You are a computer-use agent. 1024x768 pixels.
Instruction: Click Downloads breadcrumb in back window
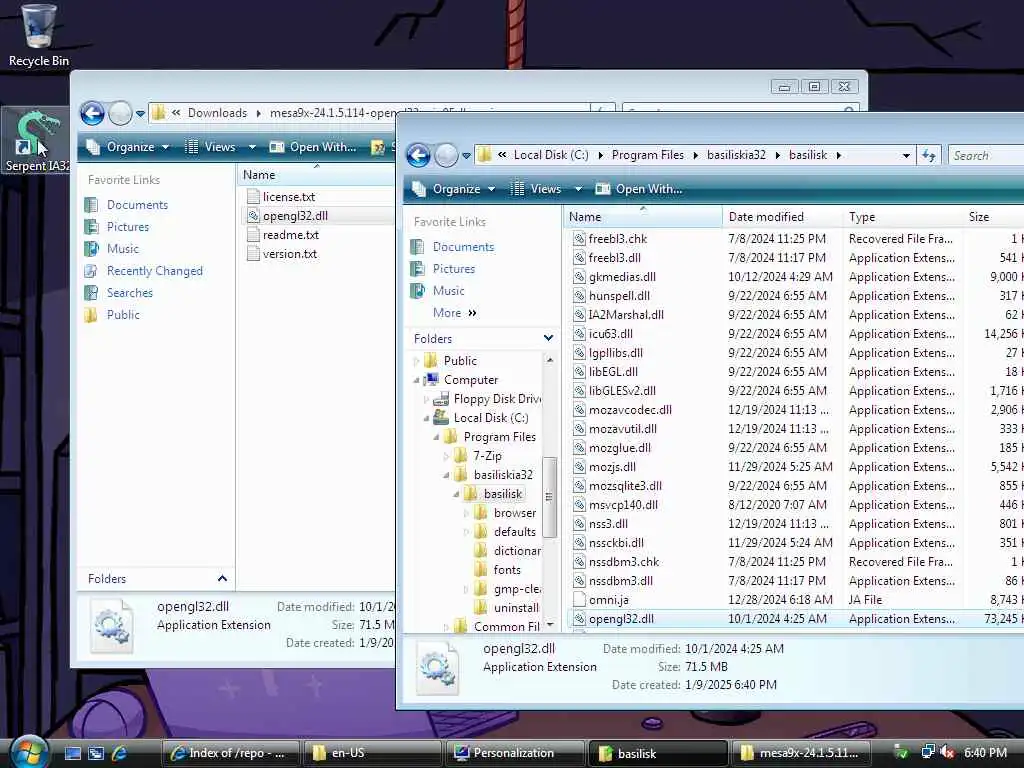click(217, 113)
